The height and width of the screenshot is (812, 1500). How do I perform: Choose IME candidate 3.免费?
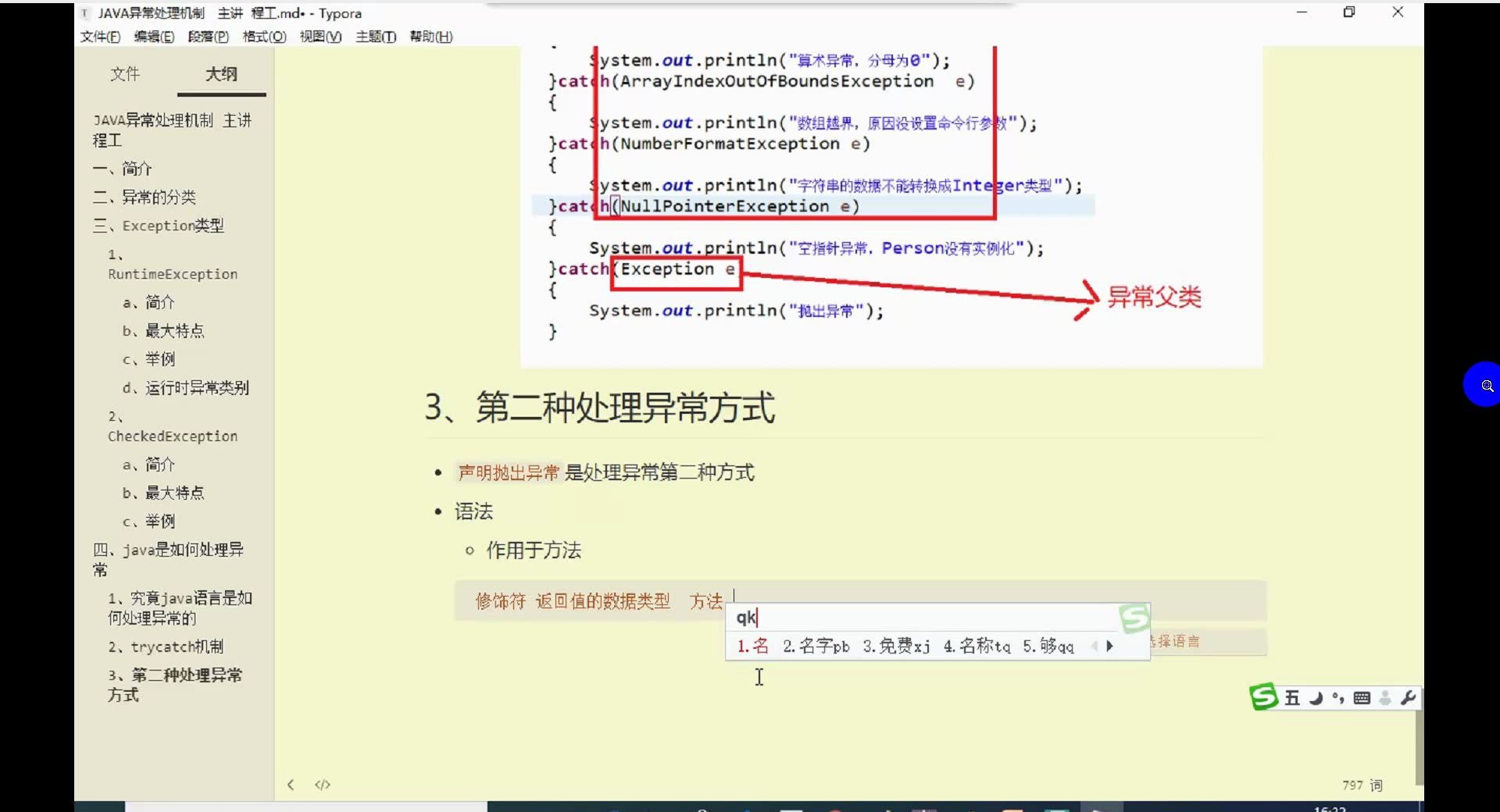pyautogui.click(x=896, y=646)
